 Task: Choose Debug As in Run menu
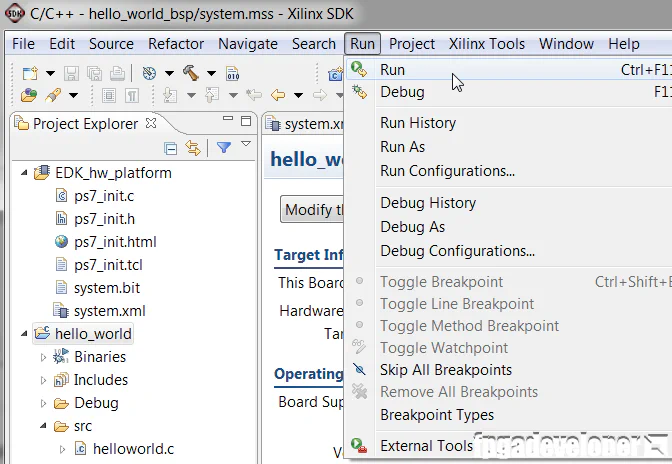pyautogui.click(x=412, y=227)
